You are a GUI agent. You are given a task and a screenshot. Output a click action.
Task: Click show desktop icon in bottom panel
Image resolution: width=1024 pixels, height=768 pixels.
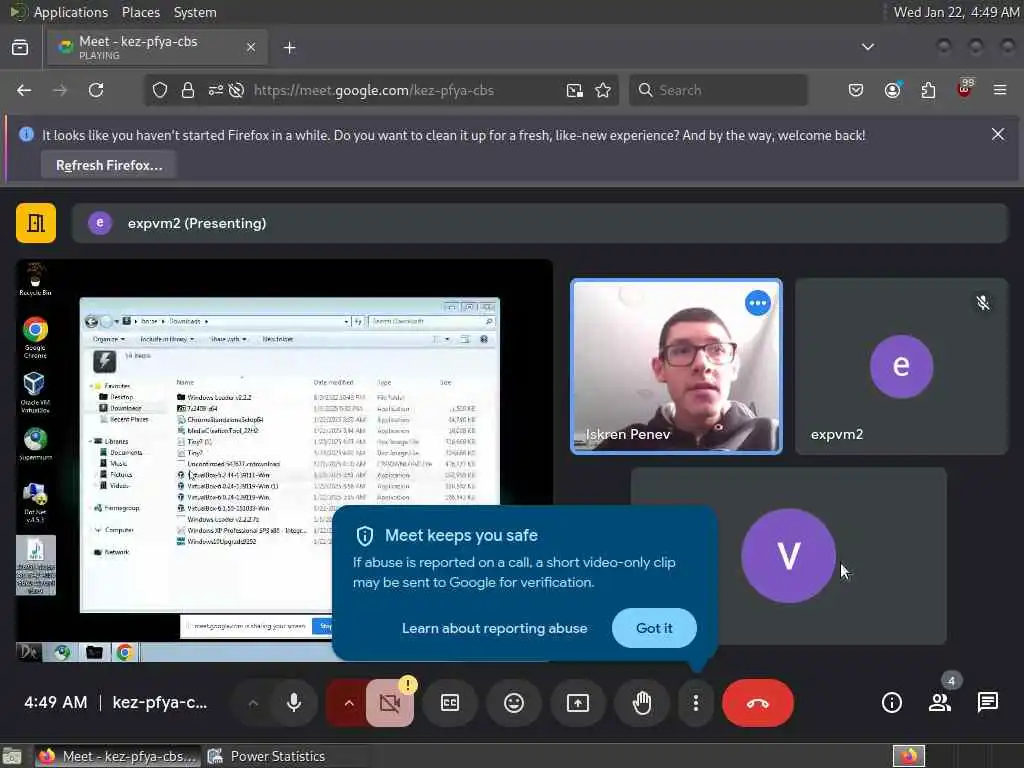[x=12, y=756]
